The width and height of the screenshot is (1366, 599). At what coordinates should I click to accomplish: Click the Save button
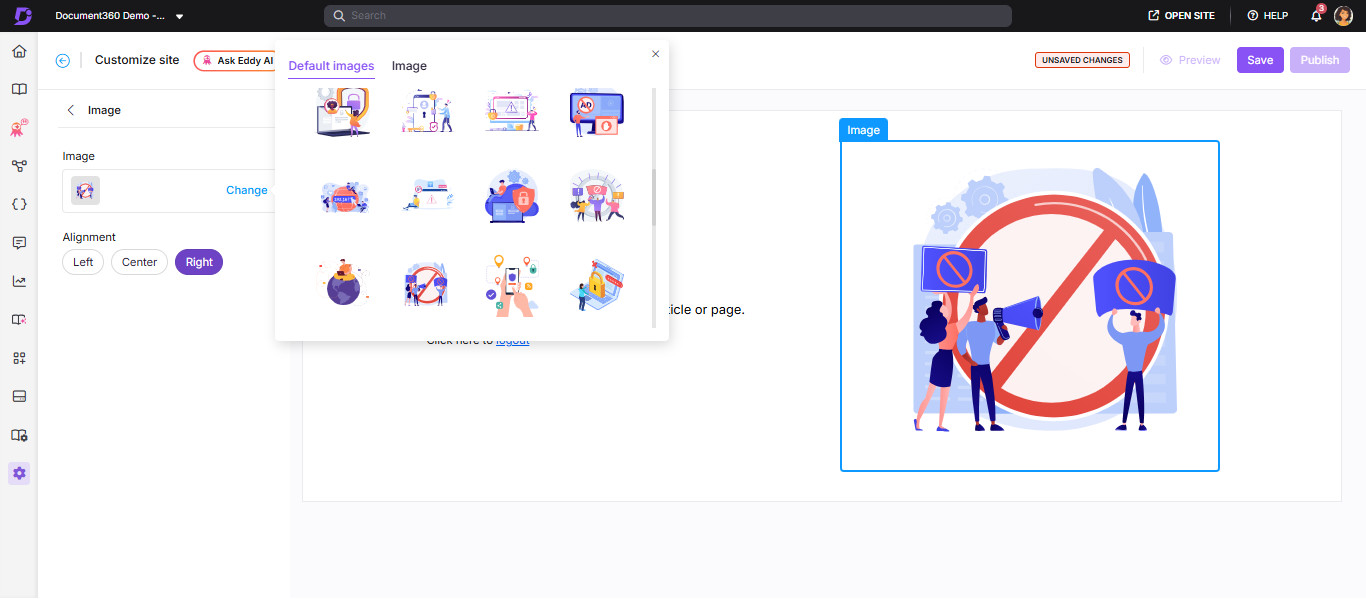1260,60
